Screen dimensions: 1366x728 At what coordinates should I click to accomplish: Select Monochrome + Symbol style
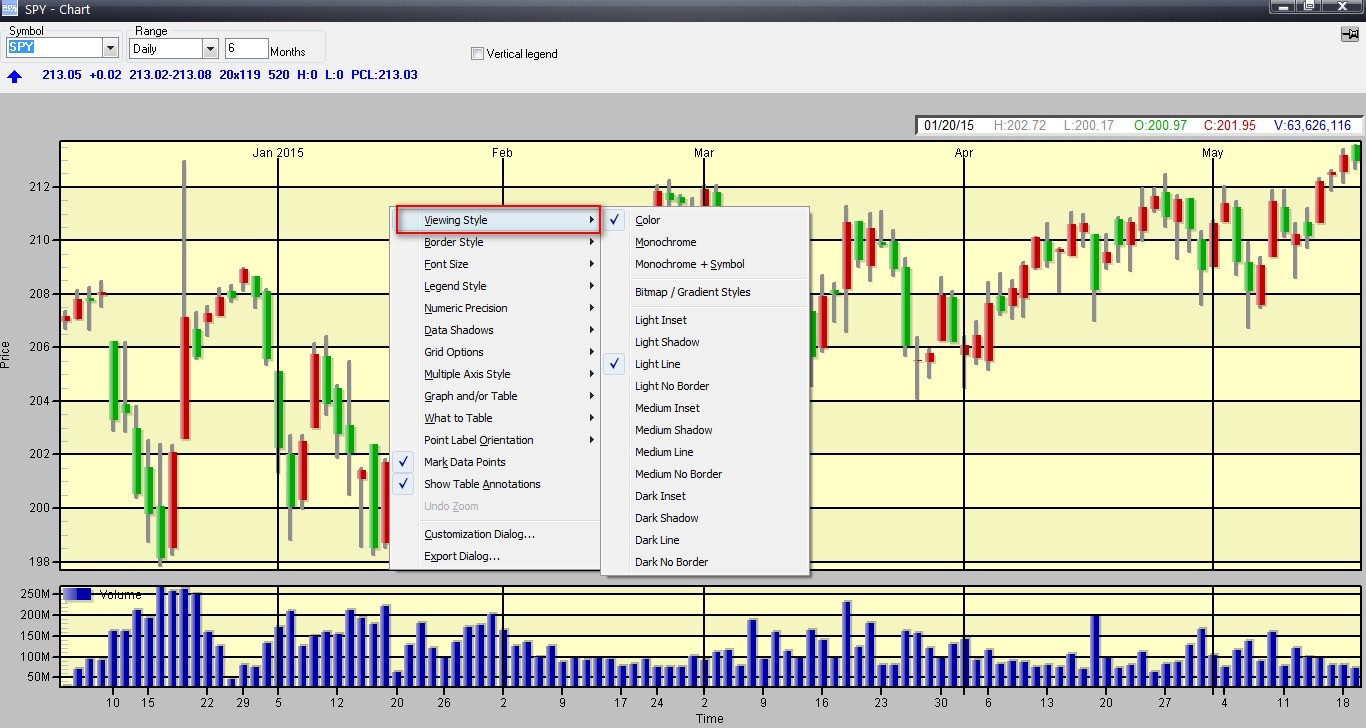(x=704, y=264)
